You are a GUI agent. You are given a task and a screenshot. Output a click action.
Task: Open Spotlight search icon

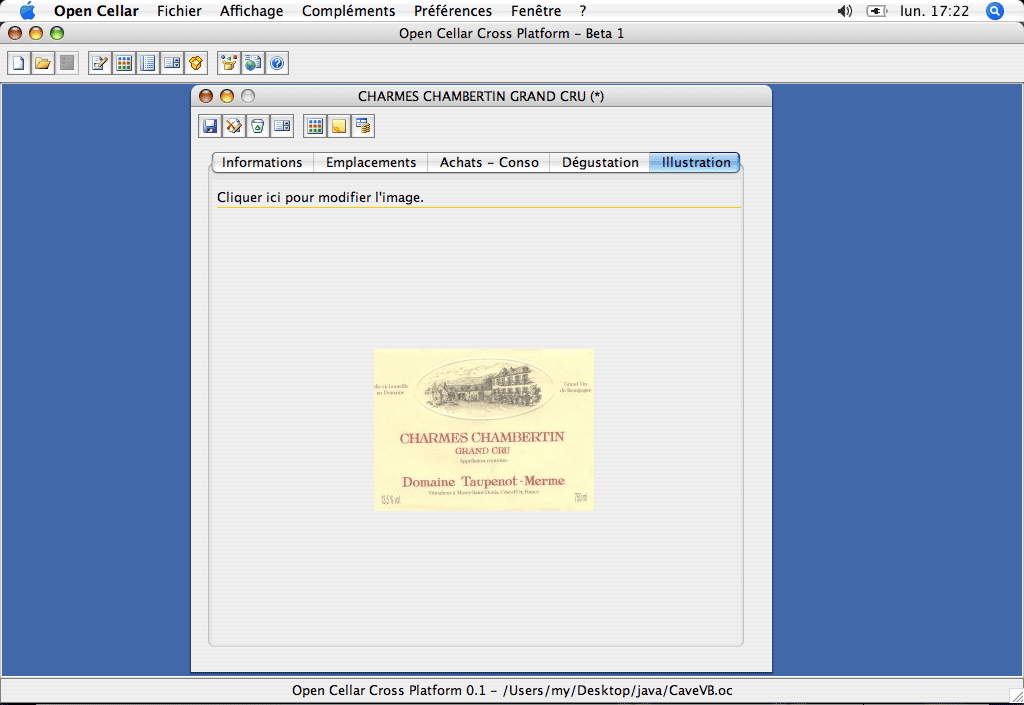click(x=995, y=11)
